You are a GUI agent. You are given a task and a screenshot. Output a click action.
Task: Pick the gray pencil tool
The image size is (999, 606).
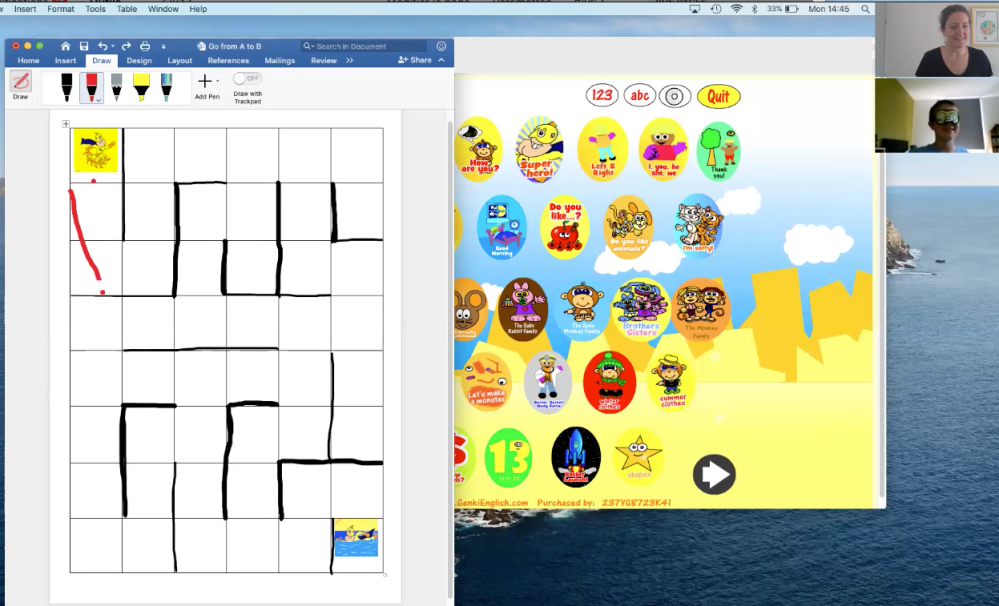point(116,86)
